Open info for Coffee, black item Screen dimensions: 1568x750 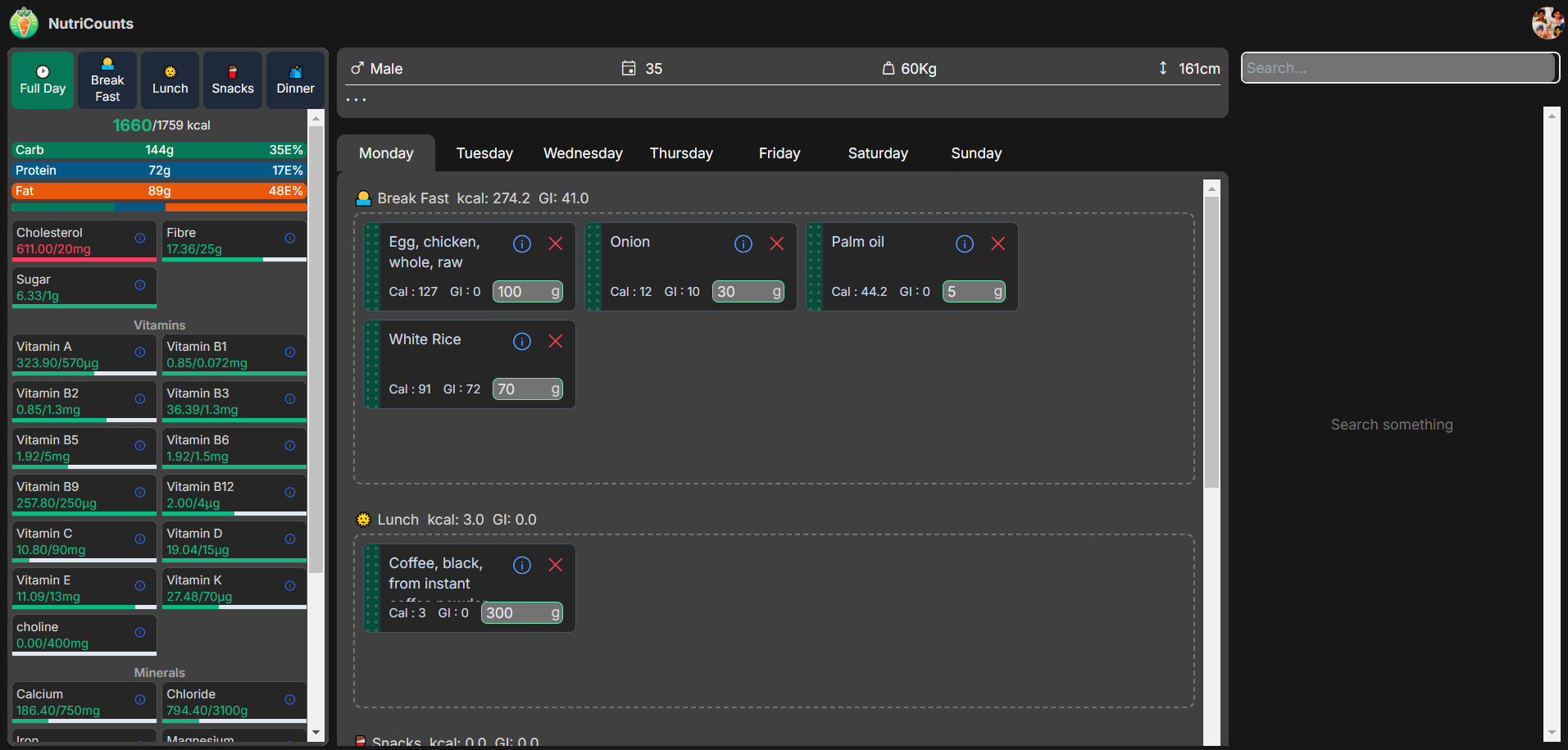[522, 565]
